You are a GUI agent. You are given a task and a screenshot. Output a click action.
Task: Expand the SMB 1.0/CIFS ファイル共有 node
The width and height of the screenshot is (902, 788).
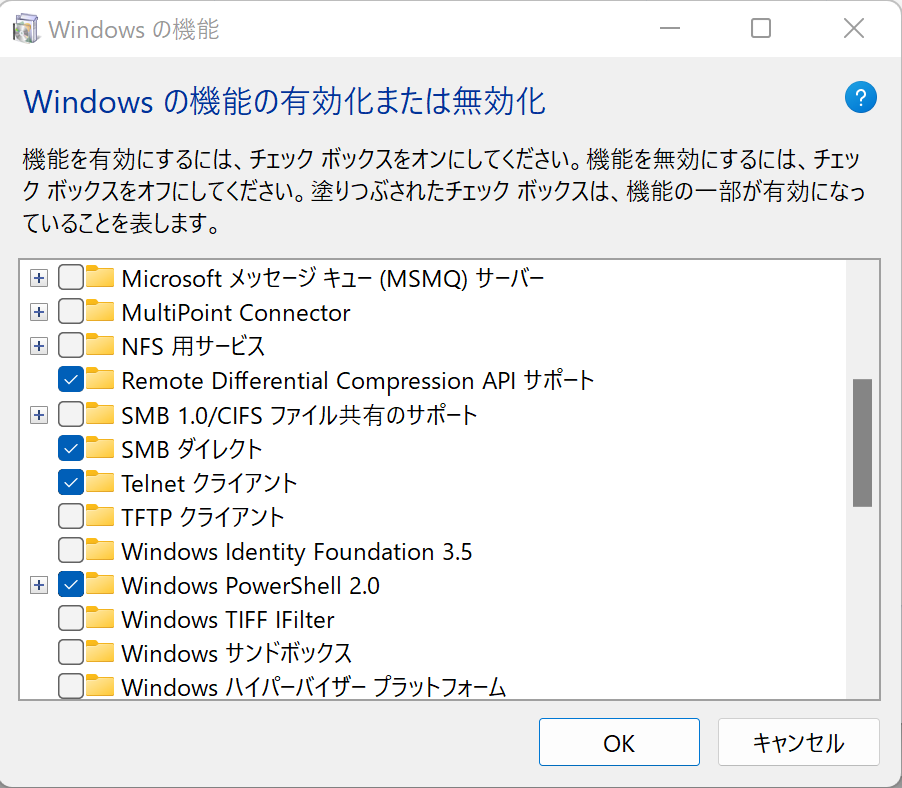pos(39,414)
